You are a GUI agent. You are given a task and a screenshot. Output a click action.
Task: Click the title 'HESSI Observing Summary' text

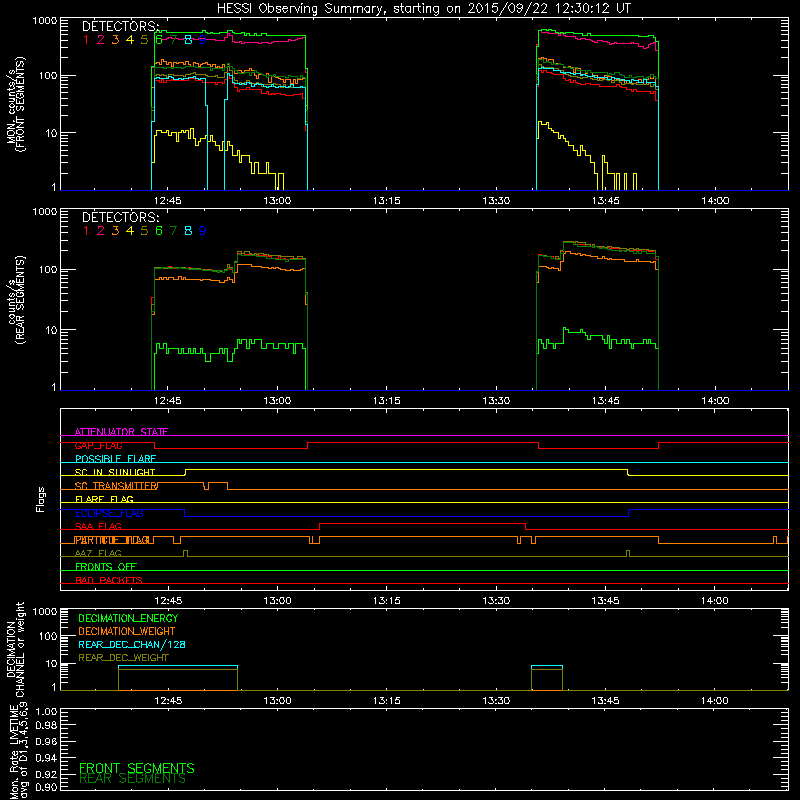pyautogui.click(x=299, y=9)
